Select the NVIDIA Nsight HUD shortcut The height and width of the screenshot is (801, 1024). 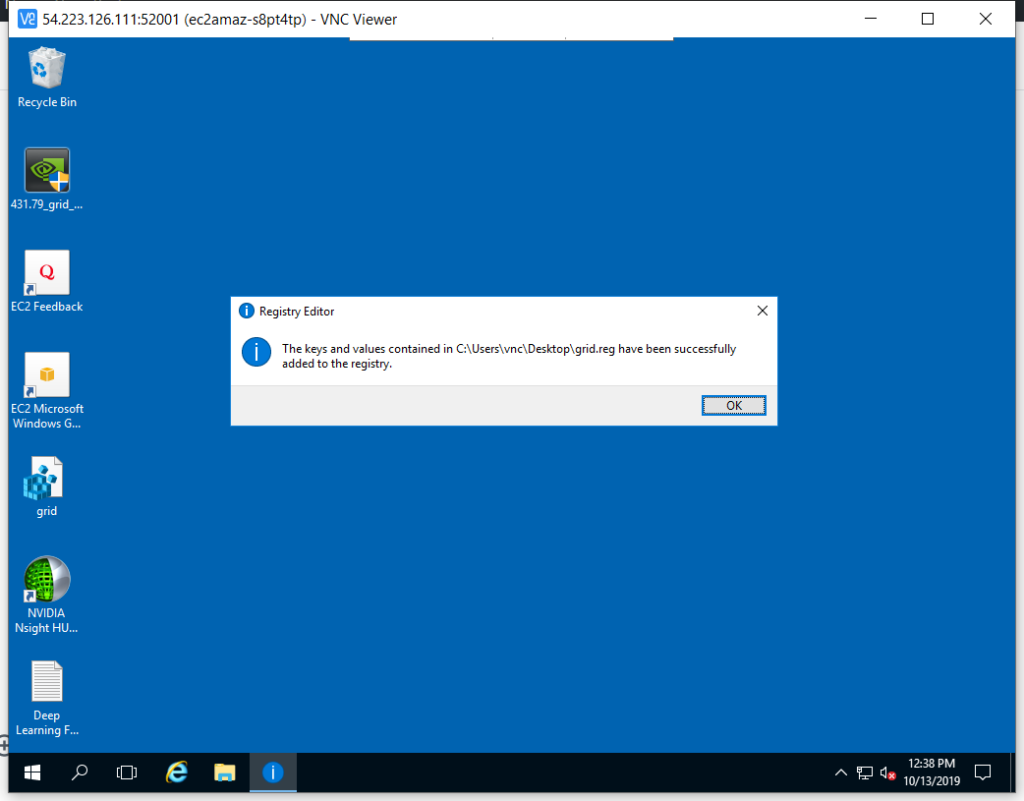tap(47, 580)
